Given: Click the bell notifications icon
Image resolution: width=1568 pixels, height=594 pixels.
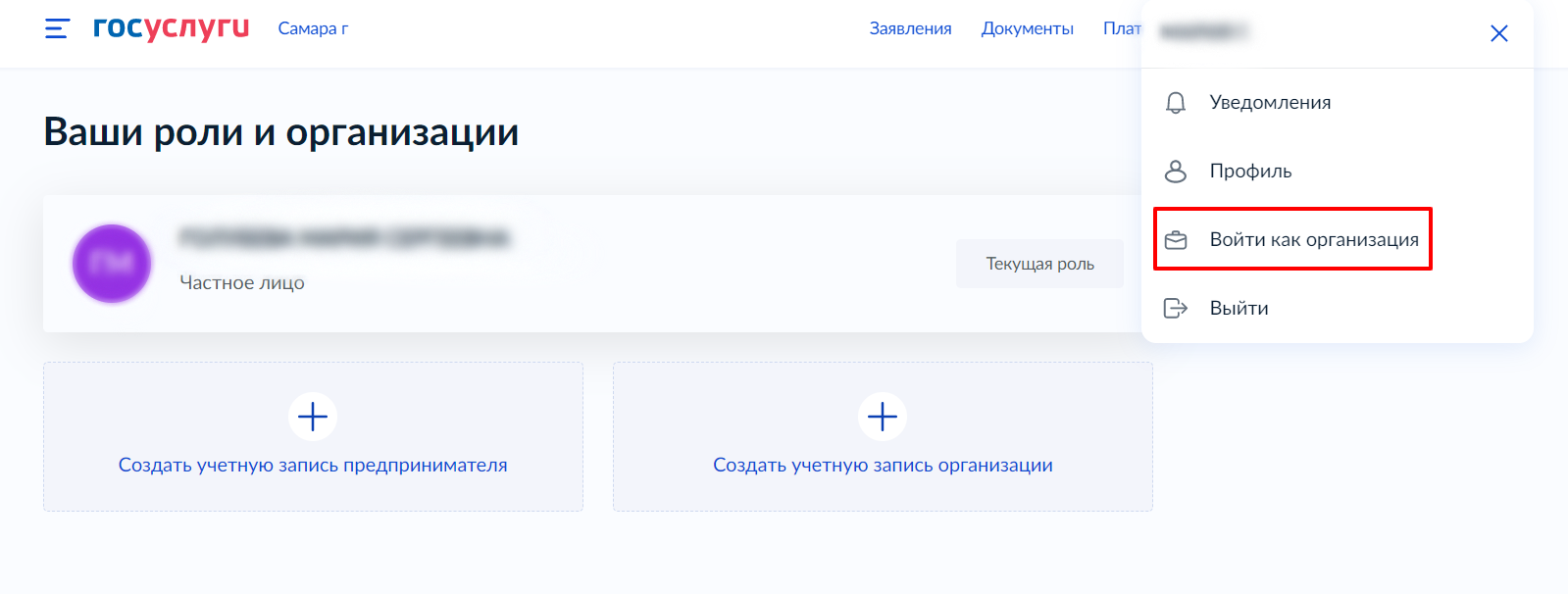Looking at the screenshot, I should click(x=1175, y=103).
